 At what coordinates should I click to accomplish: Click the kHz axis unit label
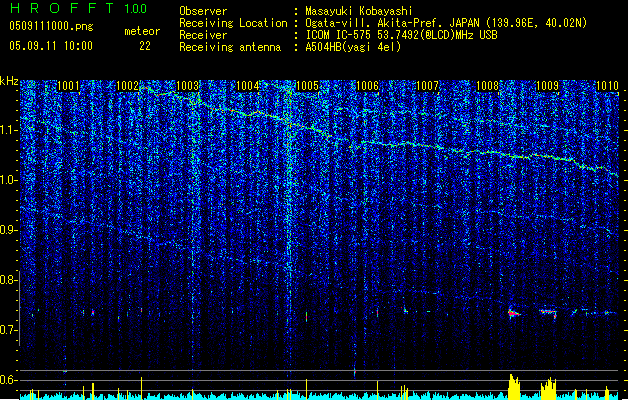coord(9,81)
